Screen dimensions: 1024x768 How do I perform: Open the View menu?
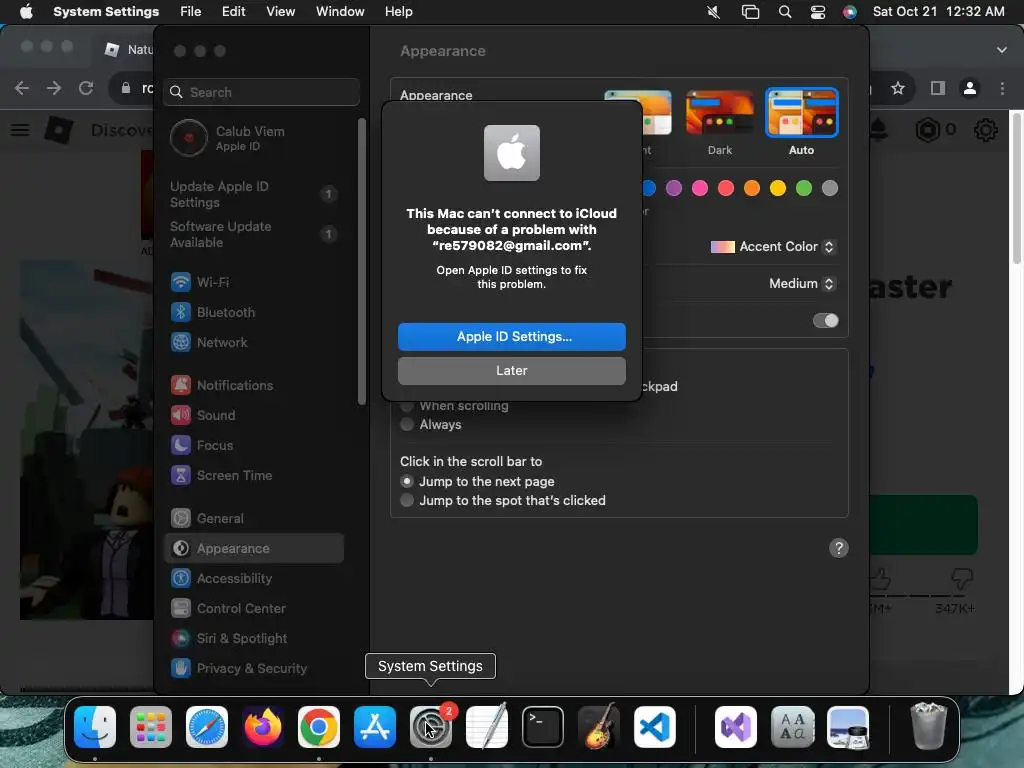[281, 12]
